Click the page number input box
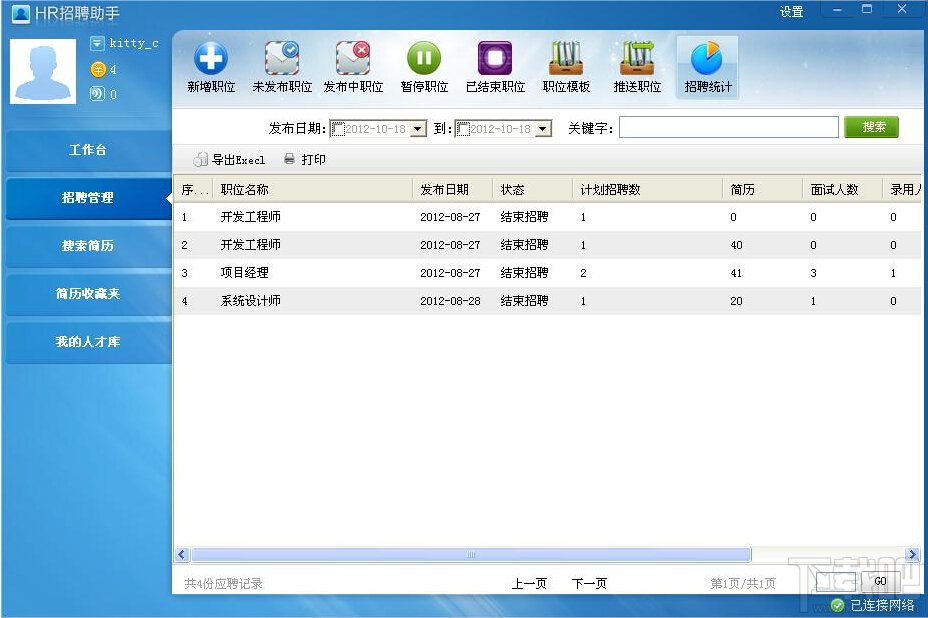 (836, 582)
